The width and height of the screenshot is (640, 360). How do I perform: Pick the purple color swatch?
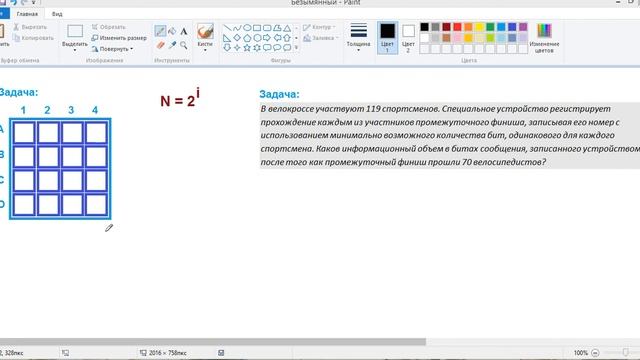tap(523, 27)
